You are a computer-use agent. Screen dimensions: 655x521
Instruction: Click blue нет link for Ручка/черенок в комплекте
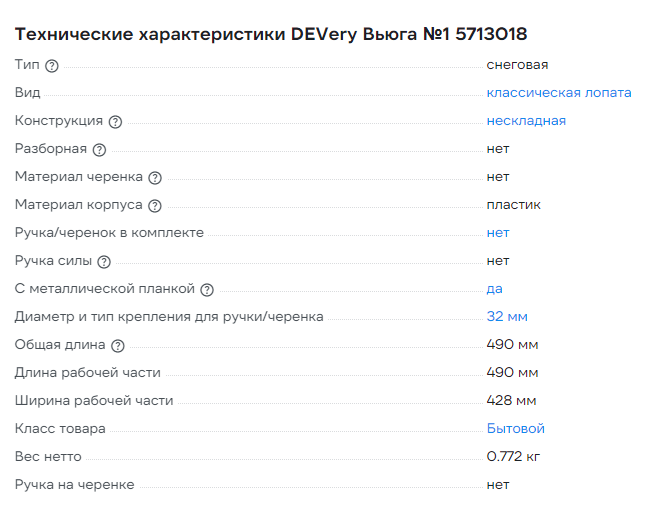(x=498, y=233)
